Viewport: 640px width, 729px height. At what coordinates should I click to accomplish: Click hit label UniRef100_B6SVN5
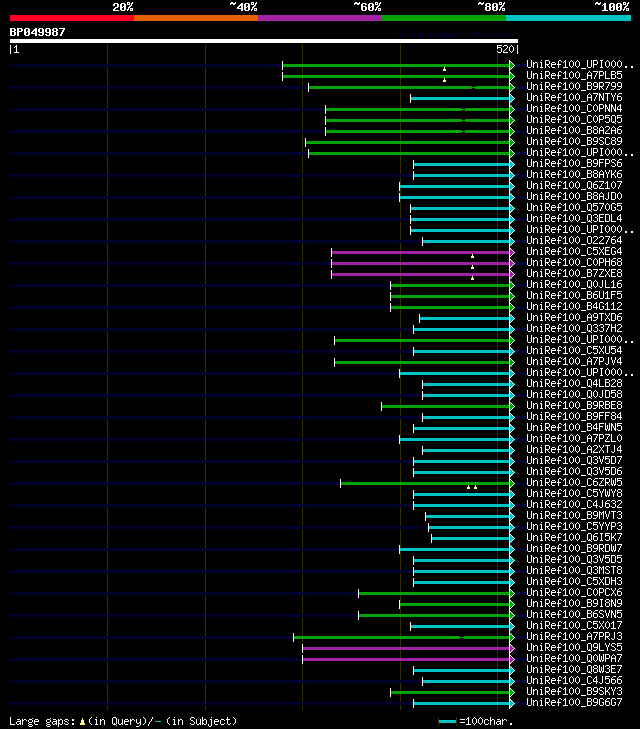(x=574, y=615)
